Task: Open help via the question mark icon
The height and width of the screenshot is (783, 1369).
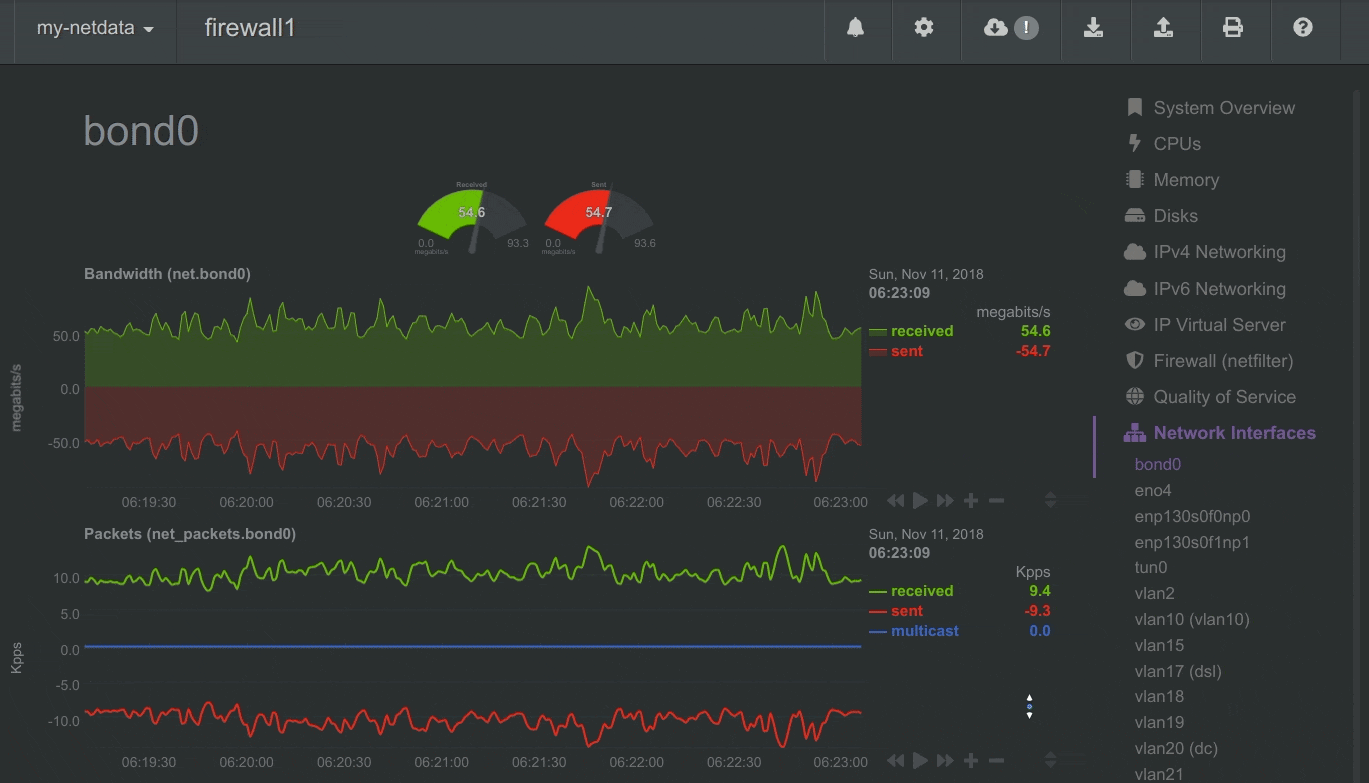Action: [1302, 28]
